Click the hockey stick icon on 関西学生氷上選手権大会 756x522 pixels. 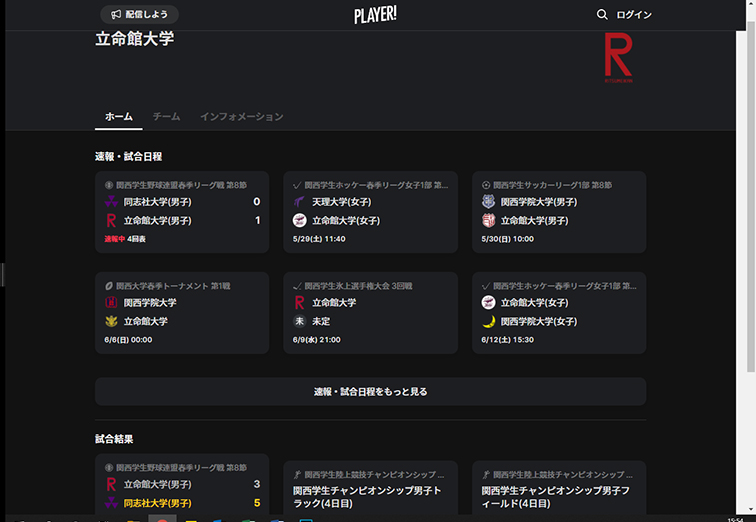[297, 286]
